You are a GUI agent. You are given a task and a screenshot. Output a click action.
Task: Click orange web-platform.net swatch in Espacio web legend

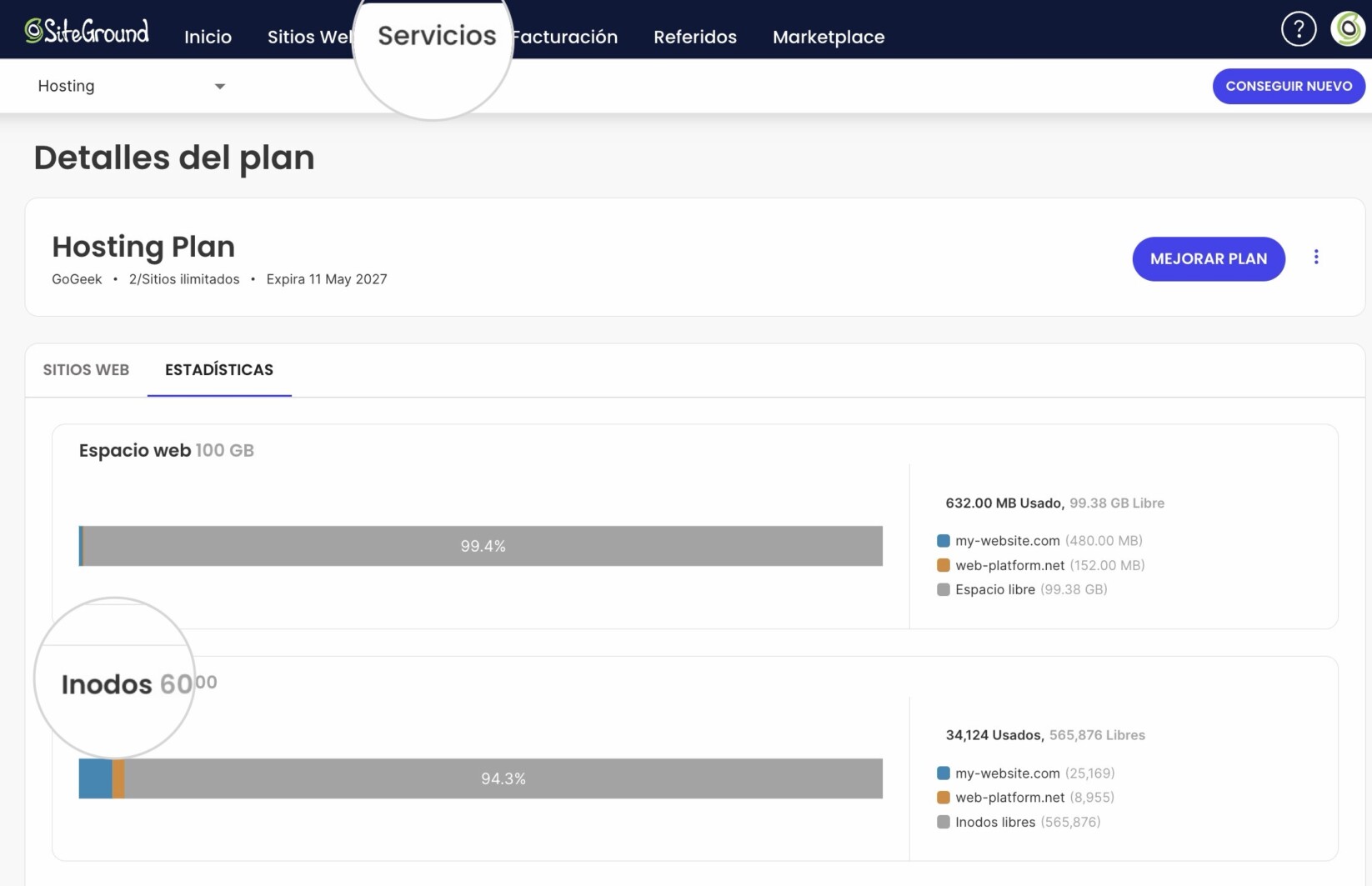click(x=944, y=565)
